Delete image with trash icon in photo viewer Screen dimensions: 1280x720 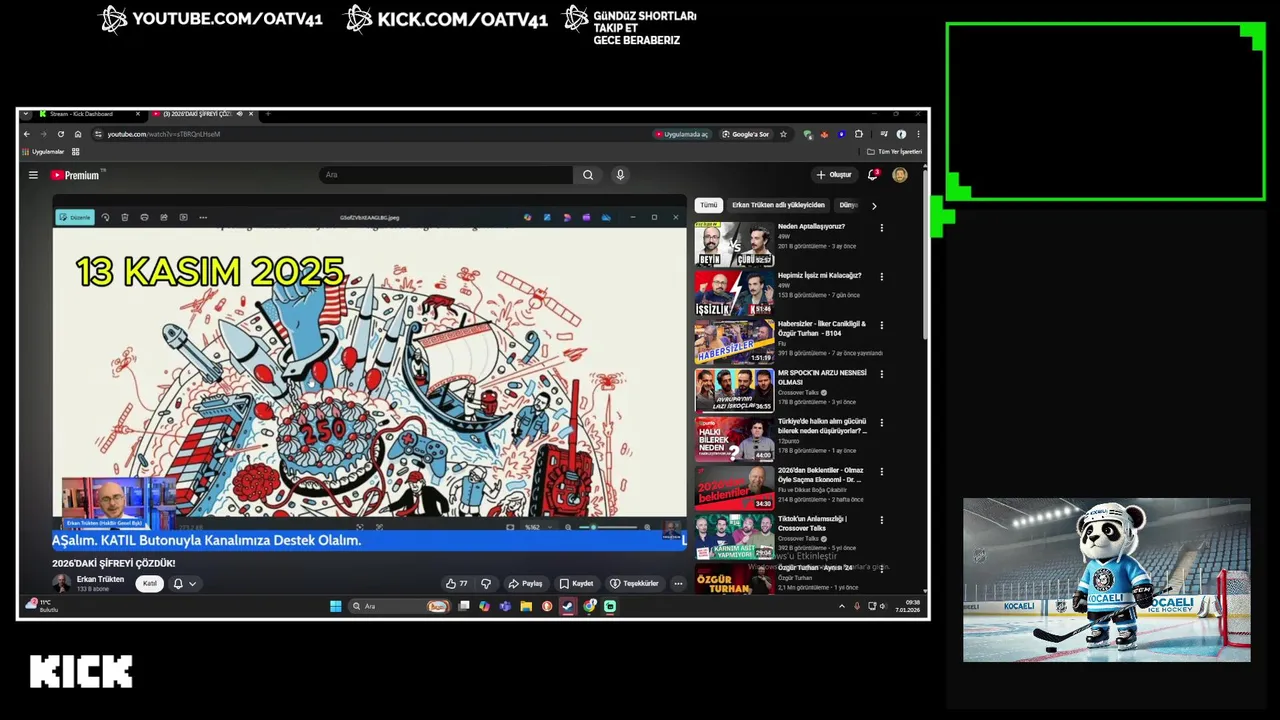point(125,217)
